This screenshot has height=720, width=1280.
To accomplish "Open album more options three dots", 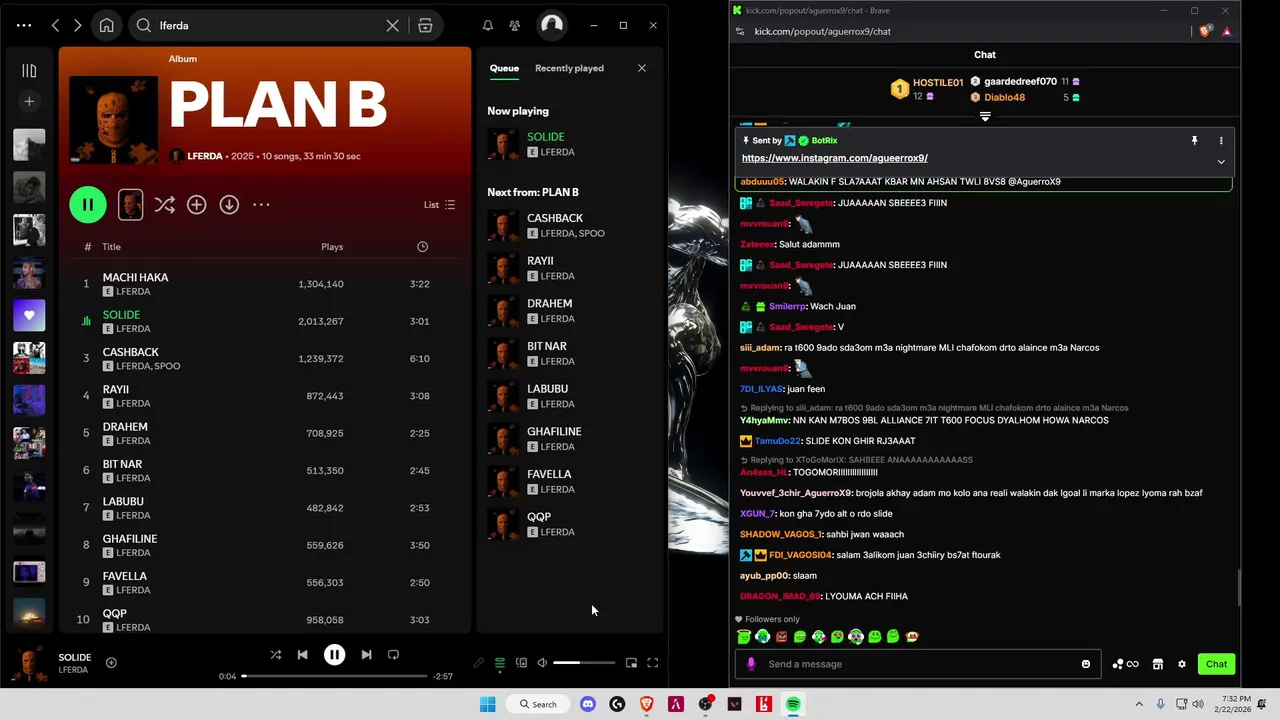I will [261, 205].
